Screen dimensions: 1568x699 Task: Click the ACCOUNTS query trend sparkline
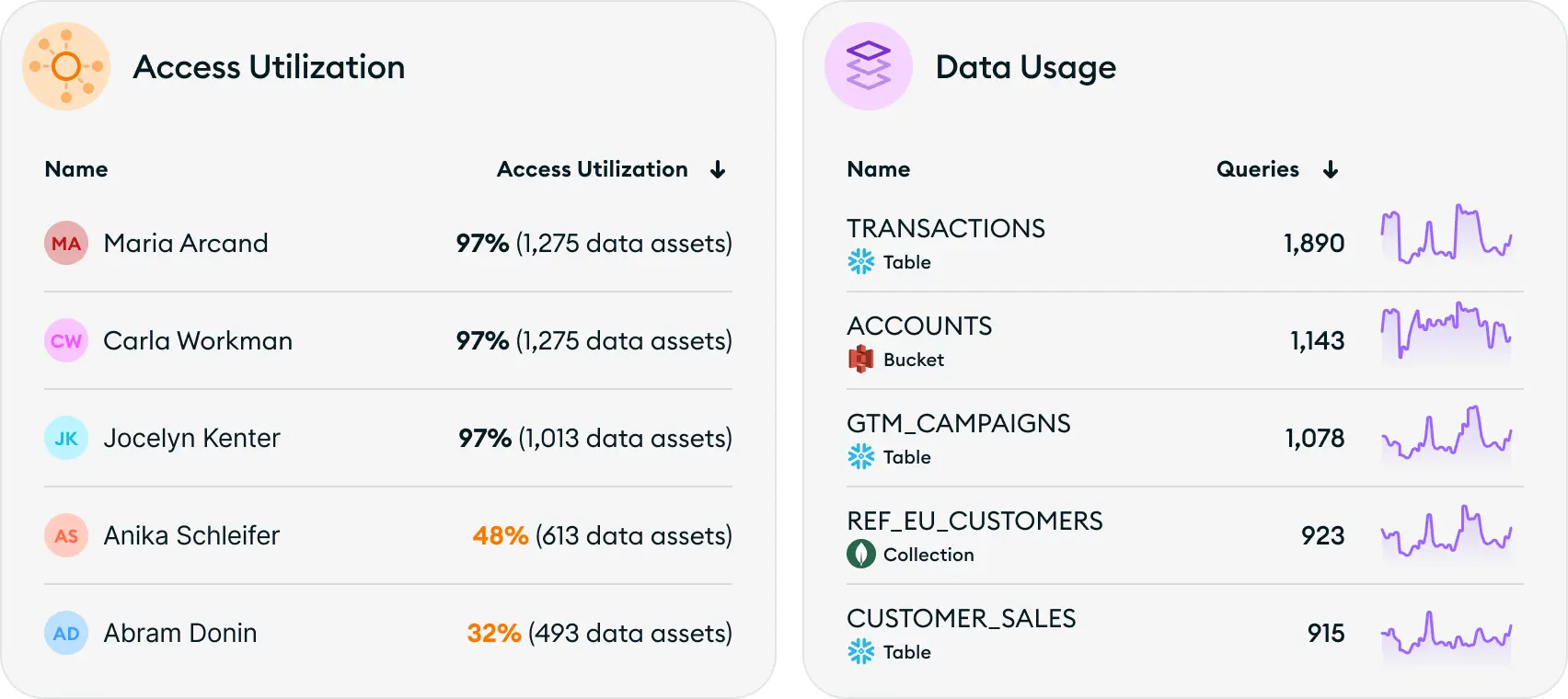(x=1447, y=333)
